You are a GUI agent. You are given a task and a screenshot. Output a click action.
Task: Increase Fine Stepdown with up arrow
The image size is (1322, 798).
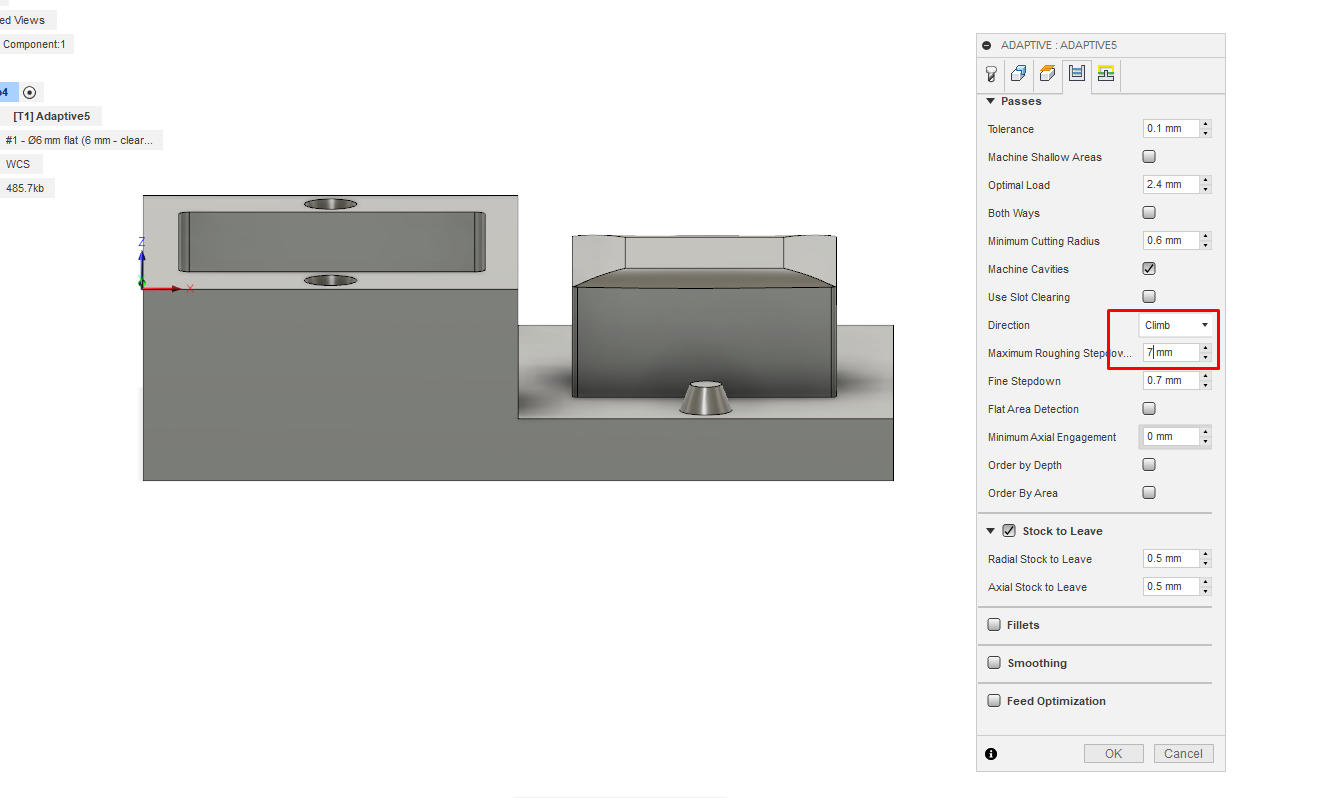[1206, 377]
